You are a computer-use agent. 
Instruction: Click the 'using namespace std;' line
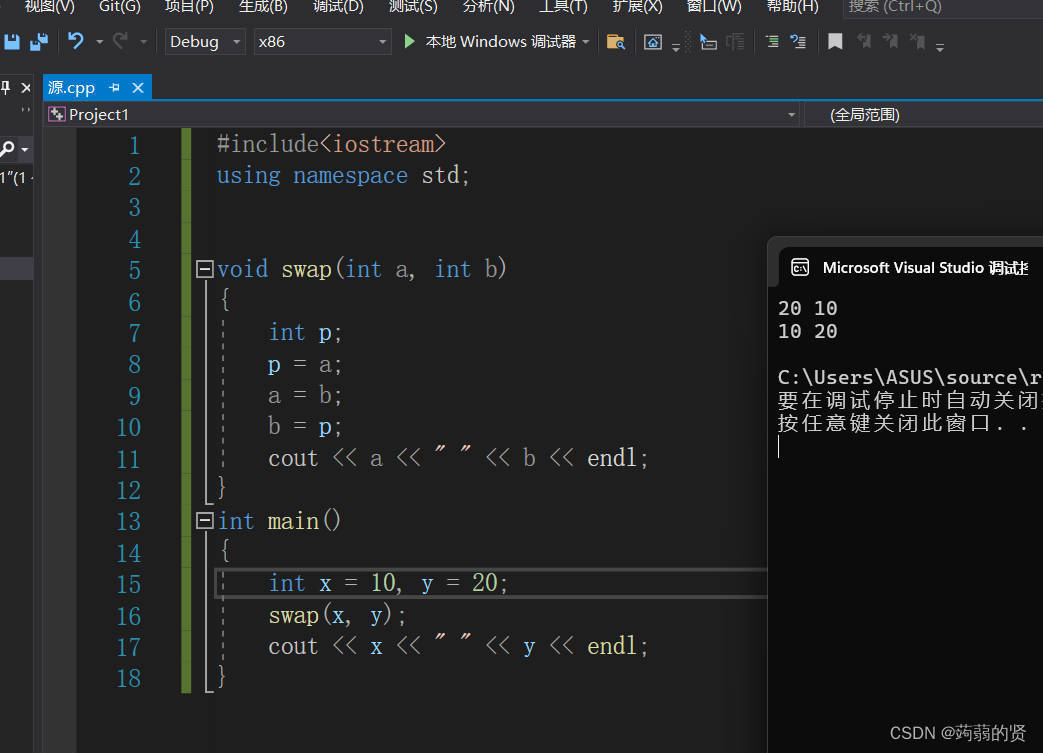(x=343, y=176)
